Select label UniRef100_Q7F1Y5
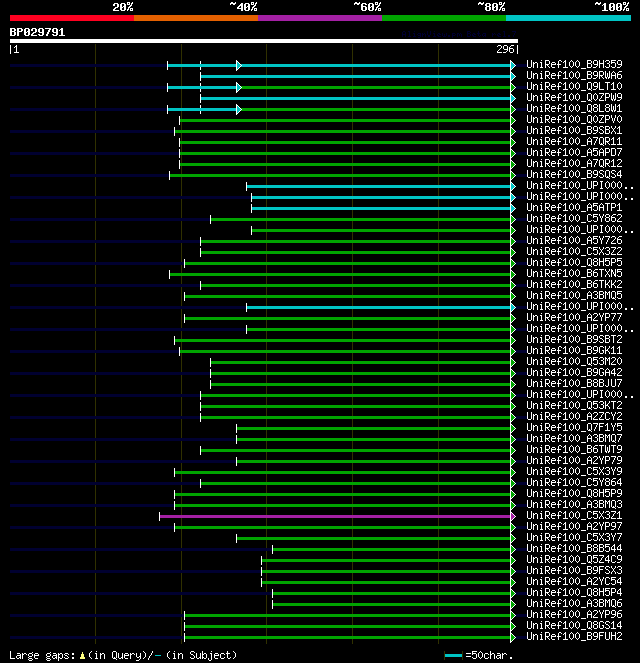 point(574,427)
